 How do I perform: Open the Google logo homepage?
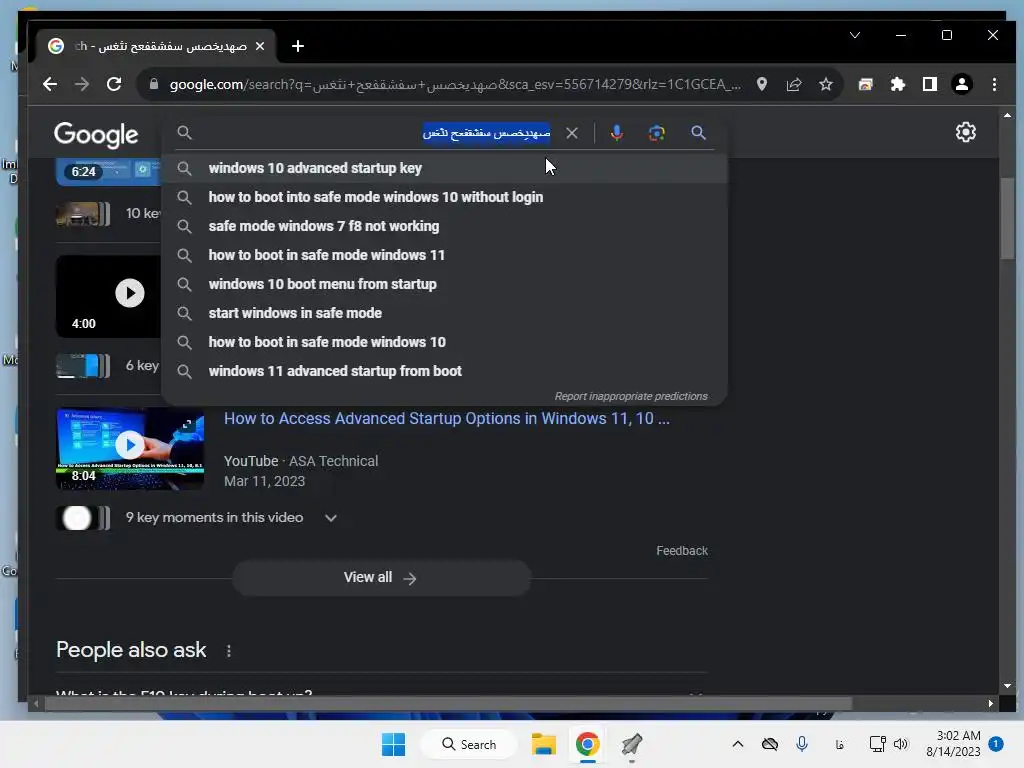coord(96,135)
